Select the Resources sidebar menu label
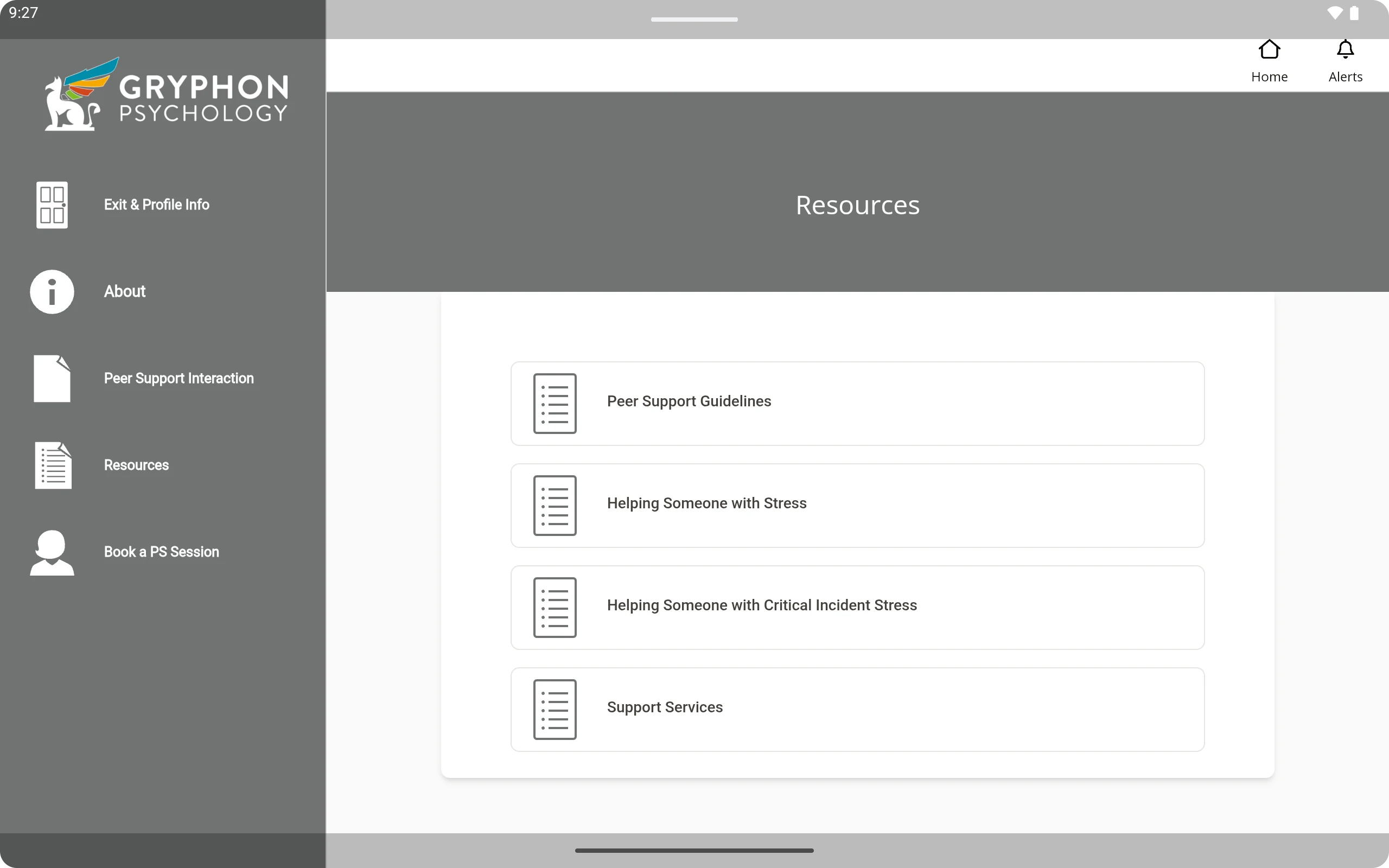Viewport: 1389px width, 868px height. click(136, 465)
